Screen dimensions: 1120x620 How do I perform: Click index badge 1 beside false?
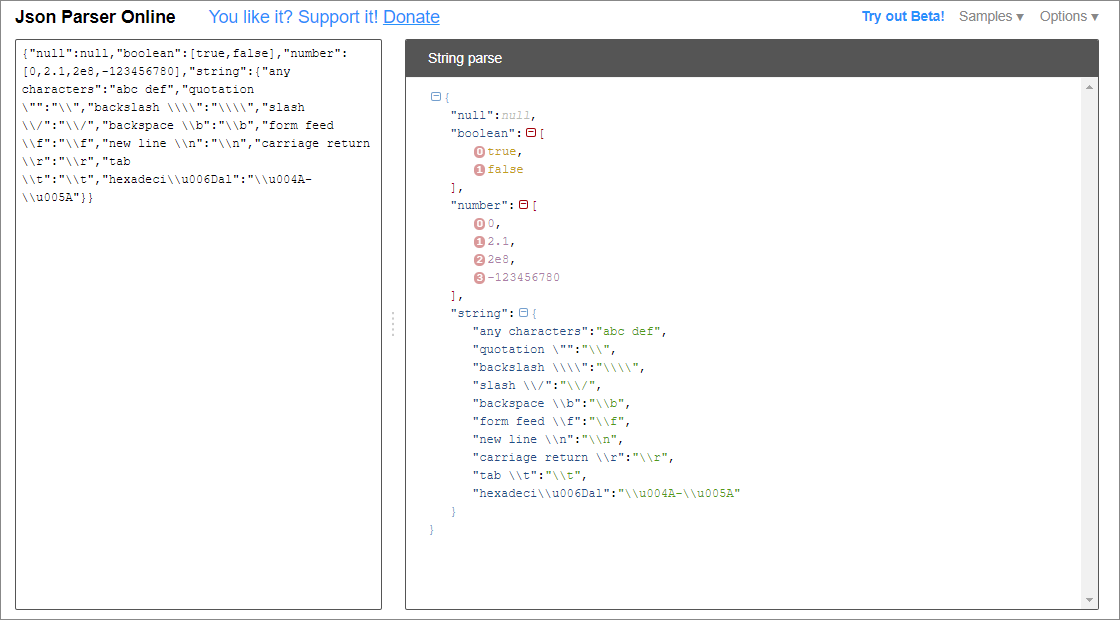(x=479, y=170)
